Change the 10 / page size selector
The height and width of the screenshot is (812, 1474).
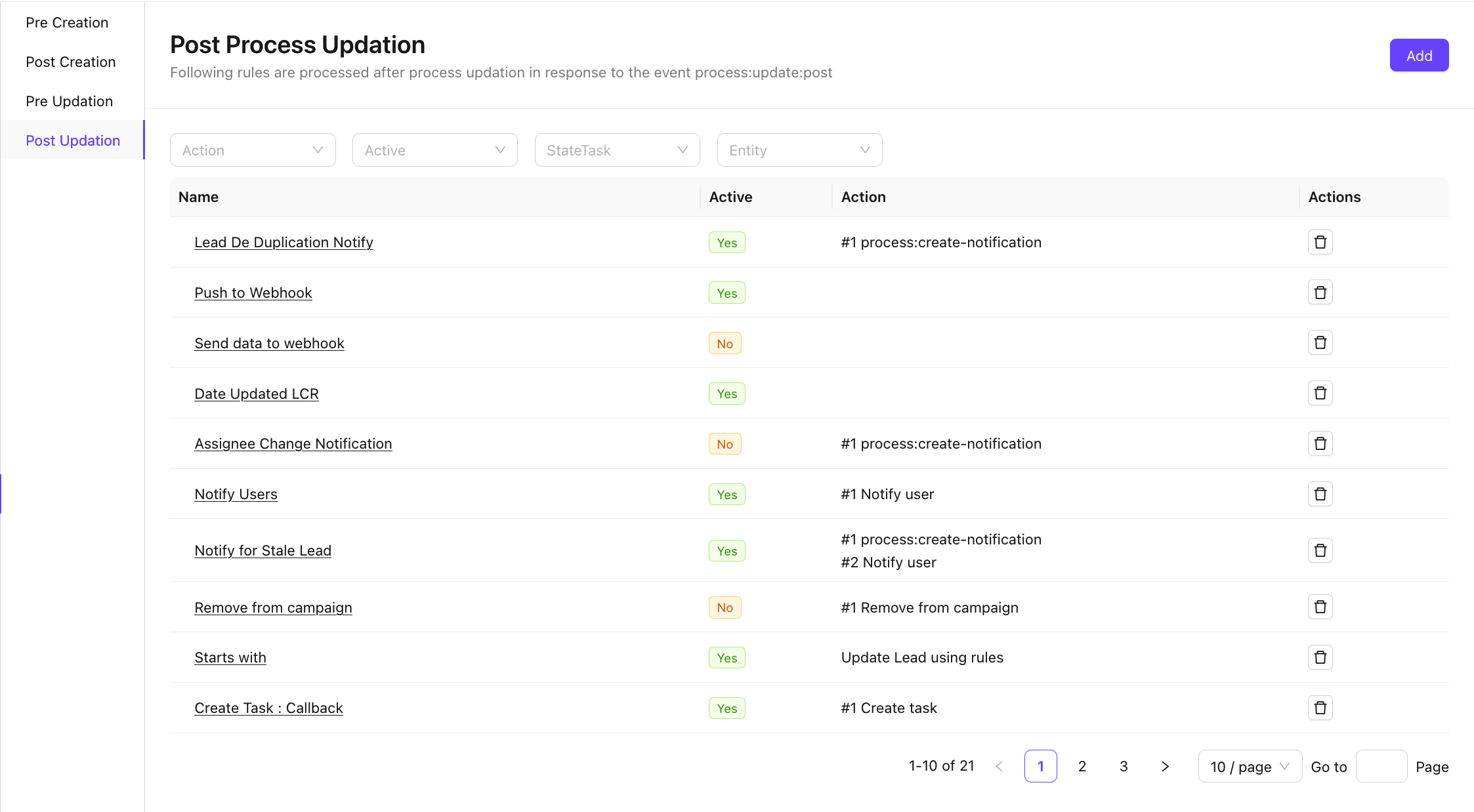pyautogui.click(x=1250, y=767)
